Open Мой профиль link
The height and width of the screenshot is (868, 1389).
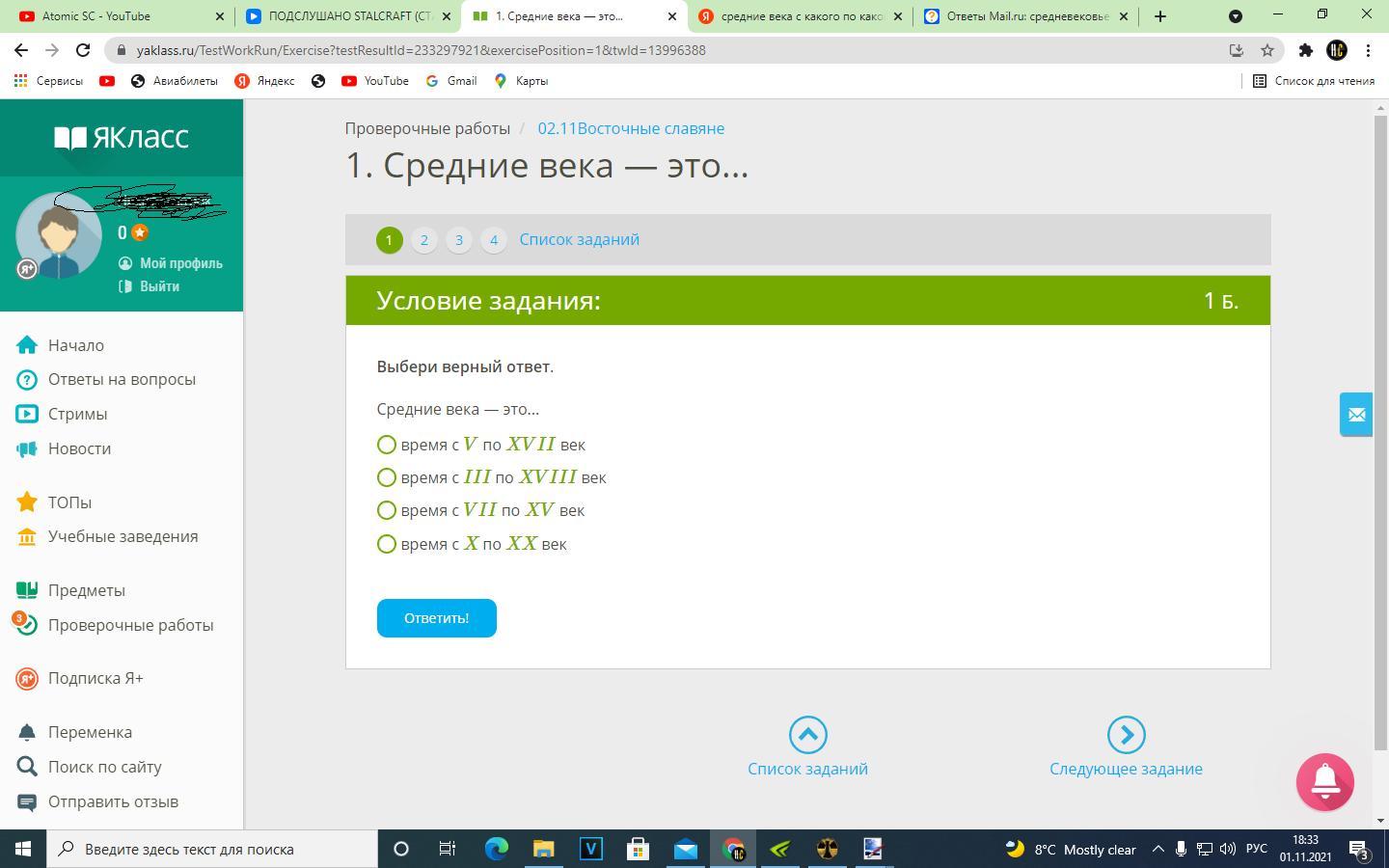click(180, 263)
